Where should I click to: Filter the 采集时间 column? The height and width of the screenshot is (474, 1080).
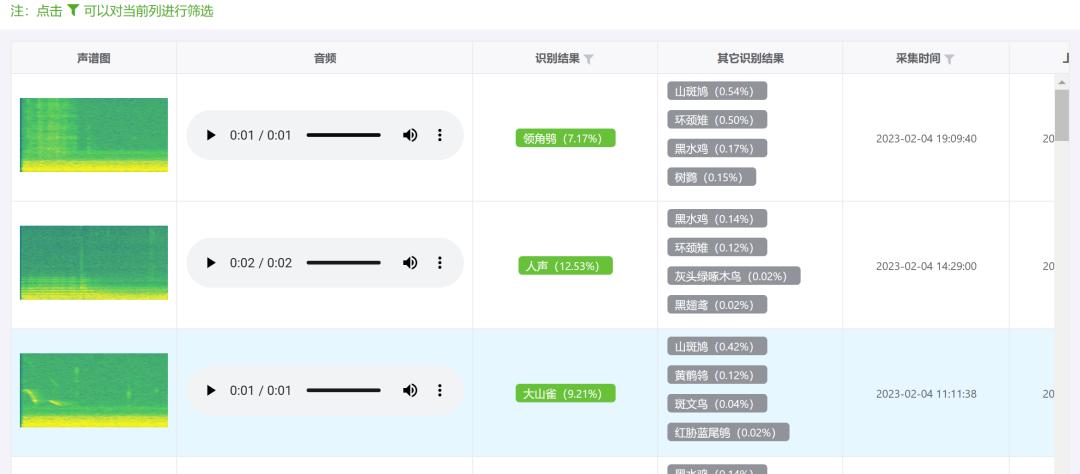[x=949, y=59]
